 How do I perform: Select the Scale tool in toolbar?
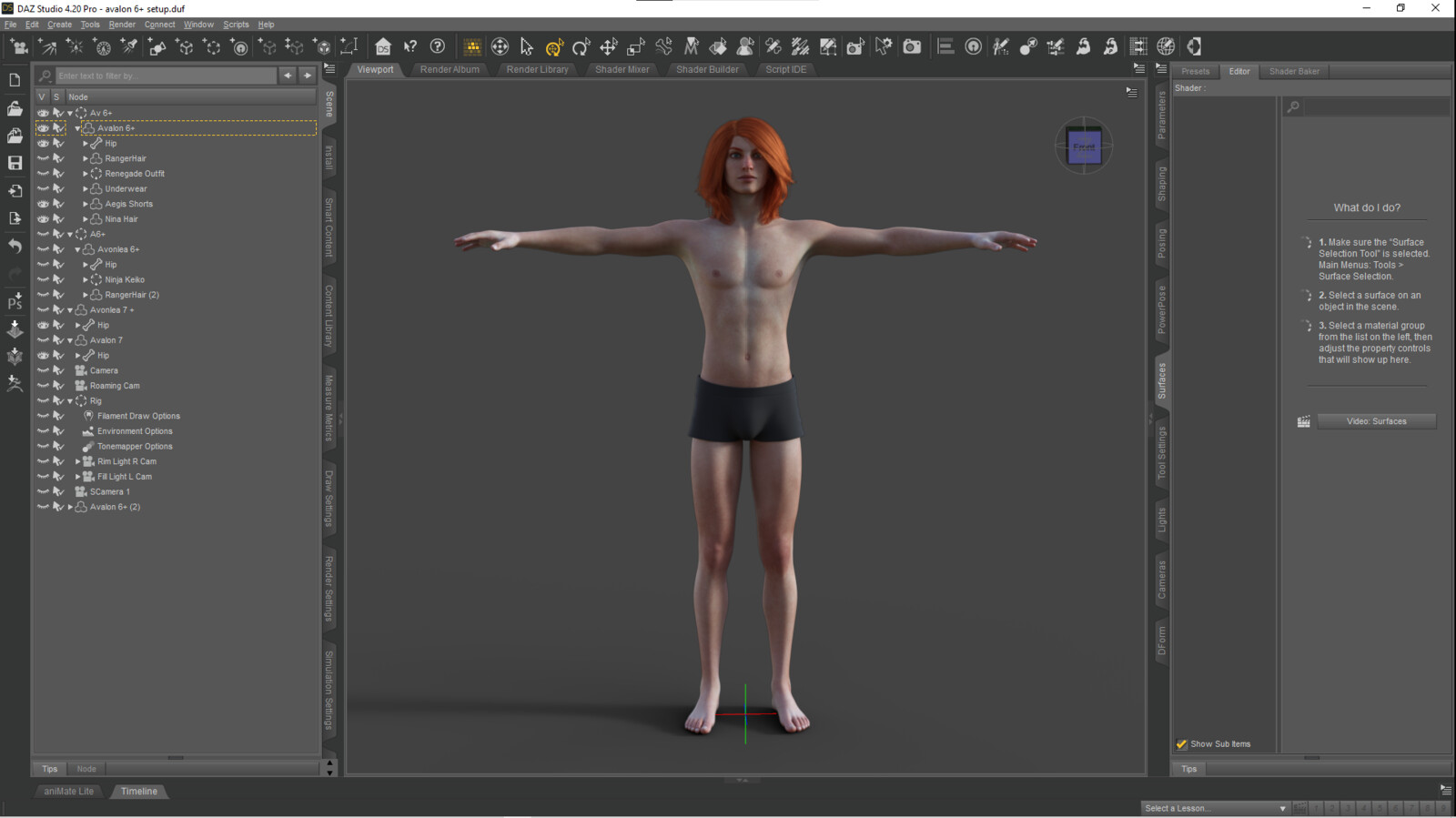click(636, 46)
